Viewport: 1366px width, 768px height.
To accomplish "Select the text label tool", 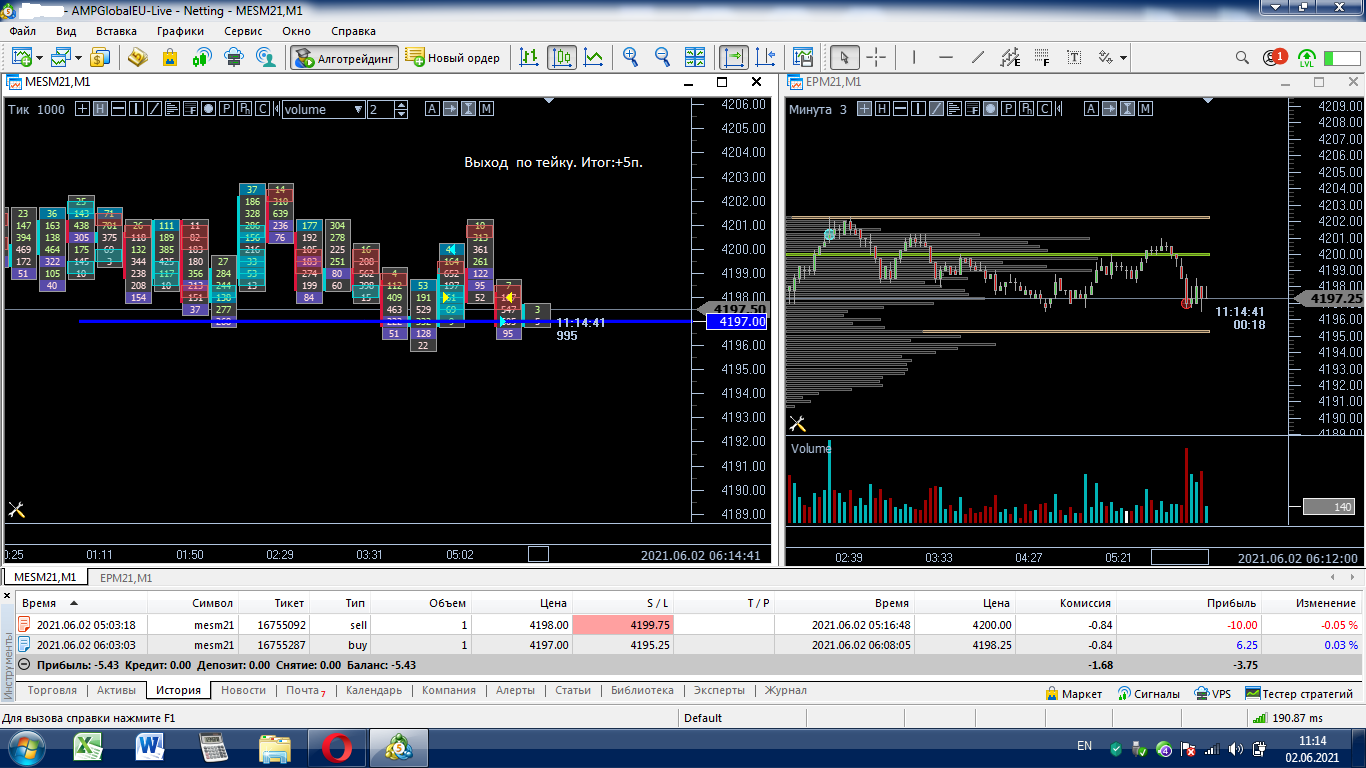I will tap(1074, 57).
